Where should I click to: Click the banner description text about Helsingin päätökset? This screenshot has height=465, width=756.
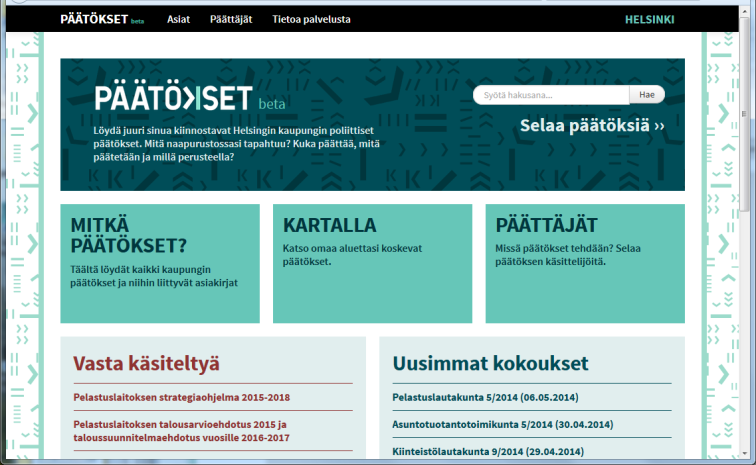[236, 144]
